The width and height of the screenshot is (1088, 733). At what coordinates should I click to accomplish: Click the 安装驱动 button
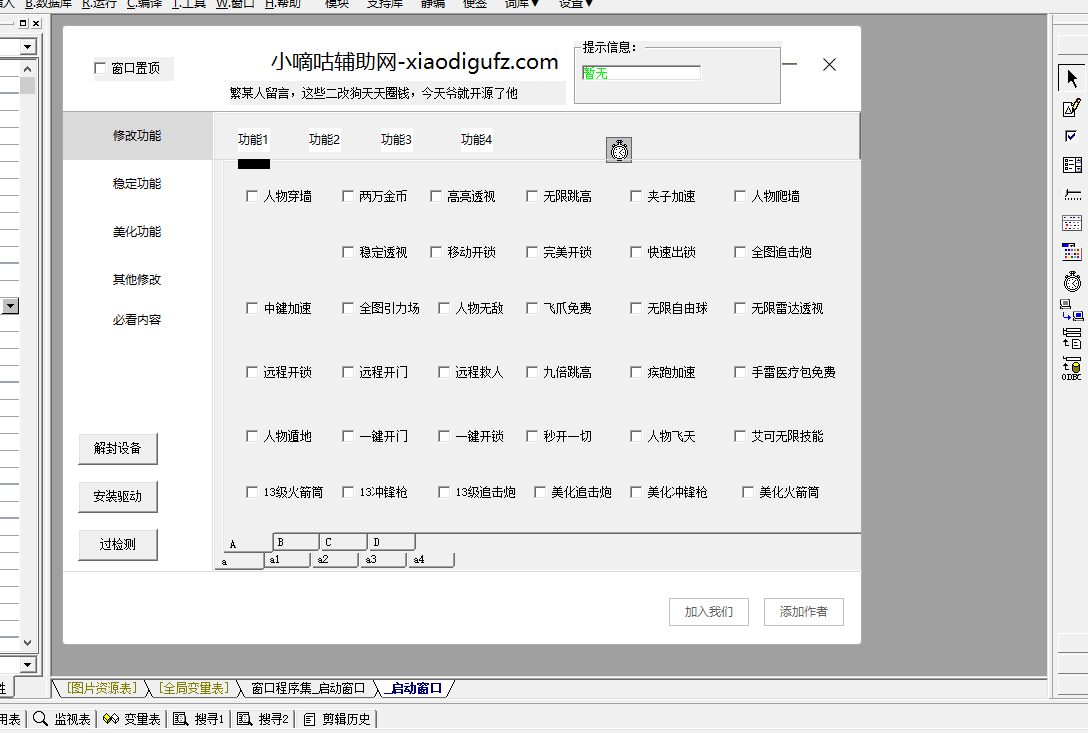click(x=117, y=496)
